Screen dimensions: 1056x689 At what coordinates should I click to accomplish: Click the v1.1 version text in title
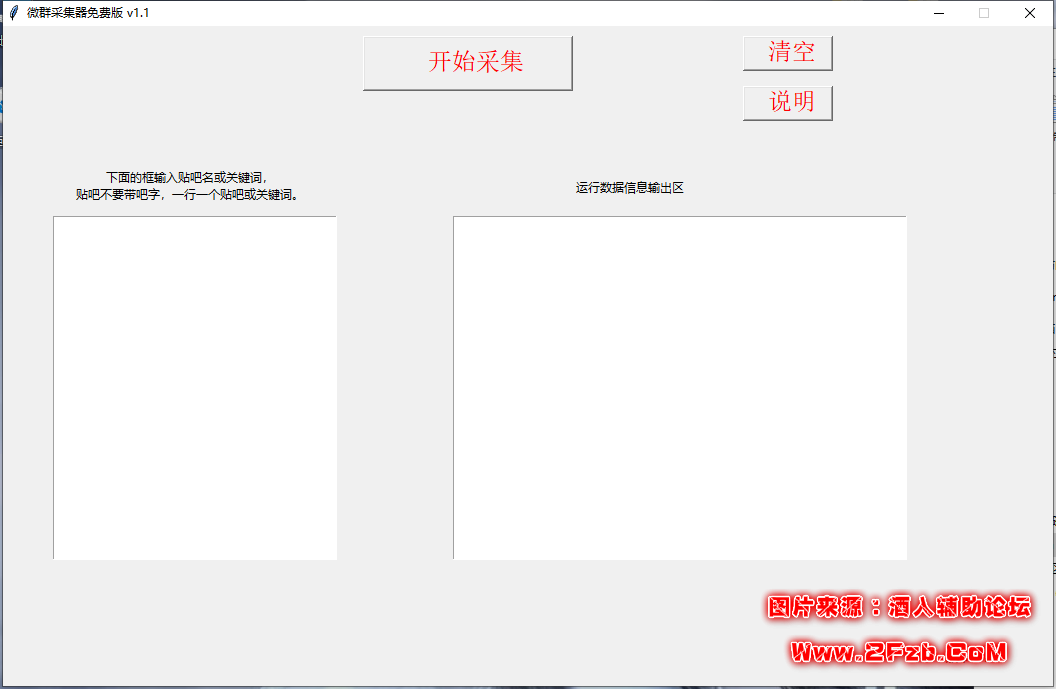tap(138, 13)
